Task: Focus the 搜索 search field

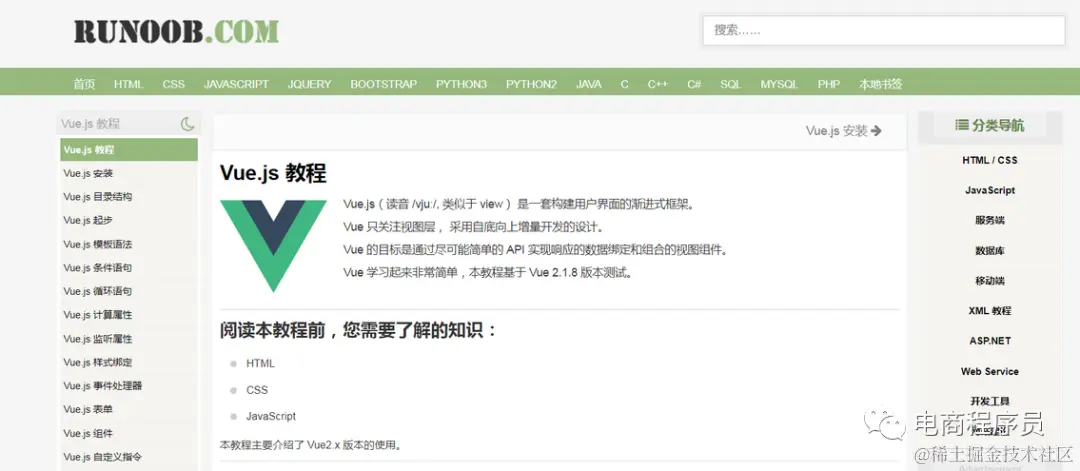Action: pos(884,30)
